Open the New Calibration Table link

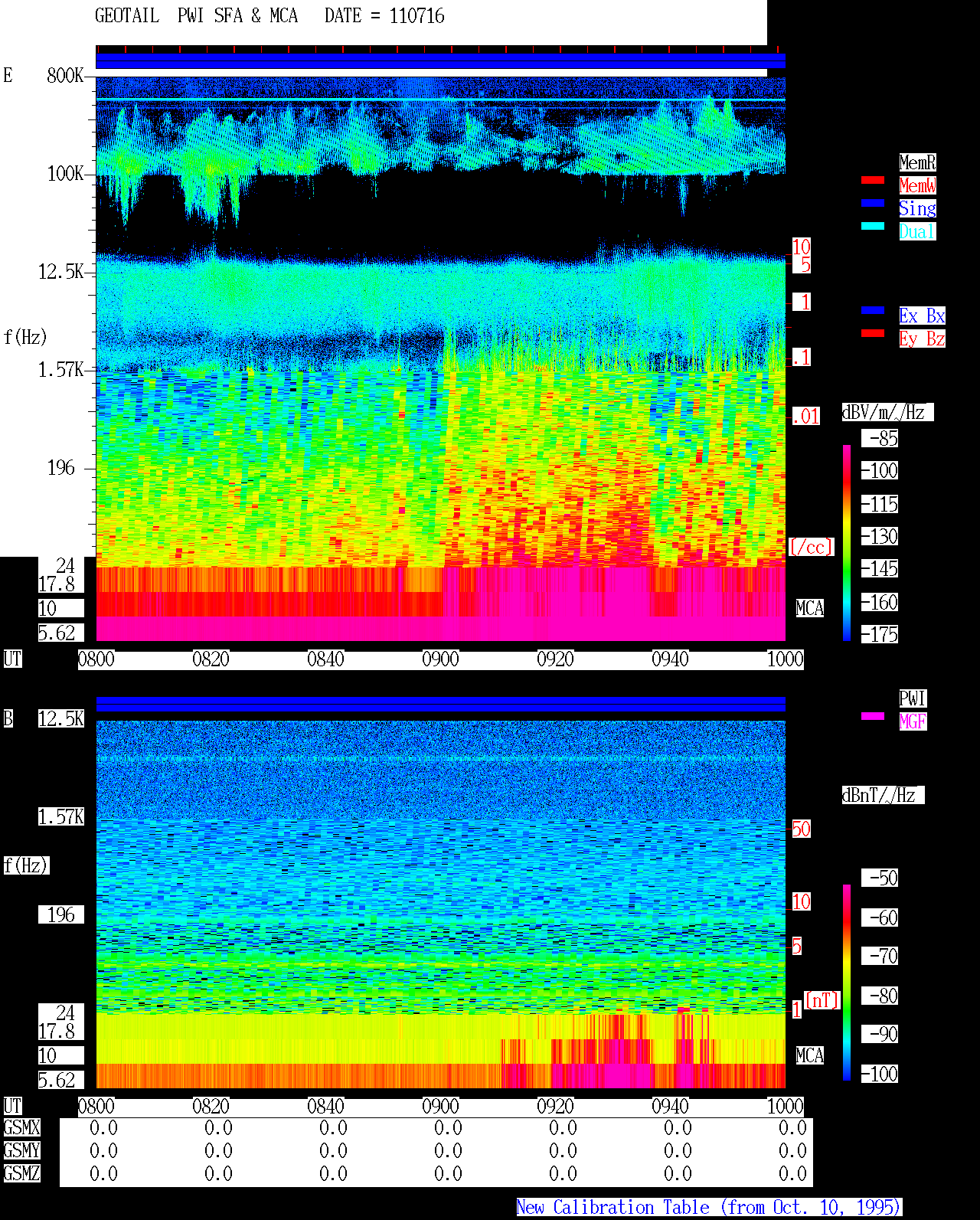tap(709, 1207)
